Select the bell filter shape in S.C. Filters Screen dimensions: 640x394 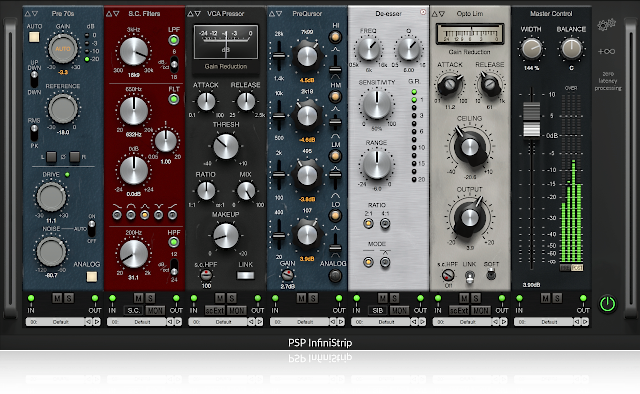pyautogui.click(x=144, y=215)
